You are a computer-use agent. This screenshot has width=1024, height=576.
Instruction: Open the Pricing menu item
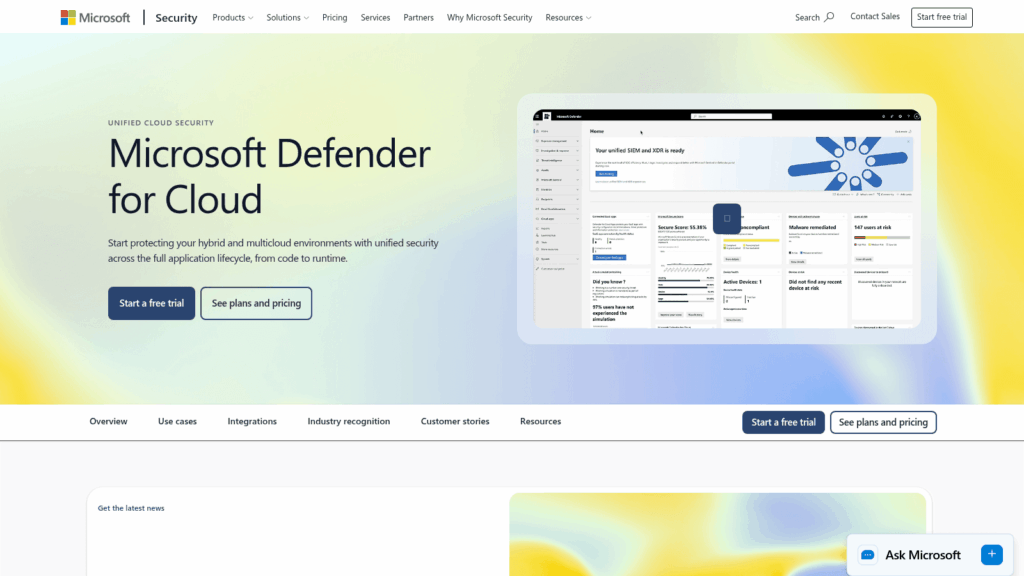(334, 18)
